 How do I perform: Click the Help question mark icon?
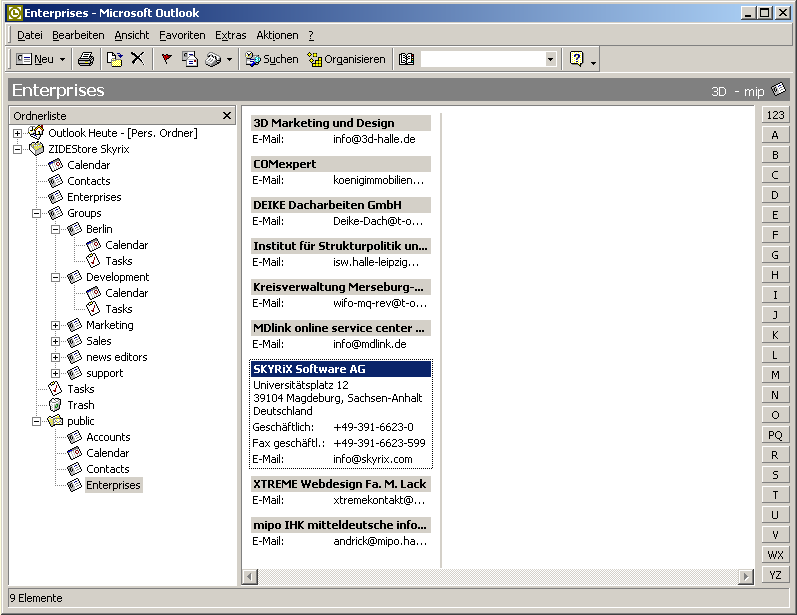(x=576, y=59)
